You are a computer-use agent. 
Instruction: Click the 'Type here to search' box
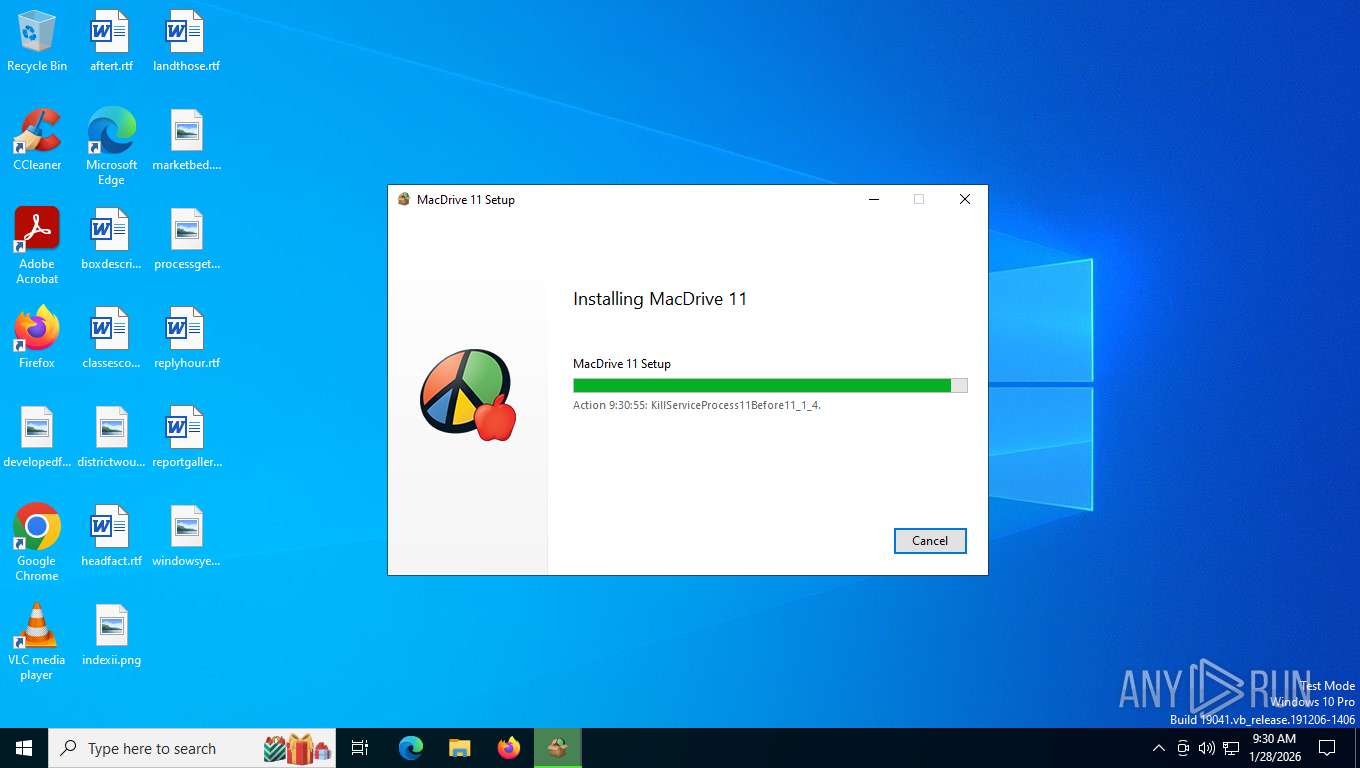(192, 748)
